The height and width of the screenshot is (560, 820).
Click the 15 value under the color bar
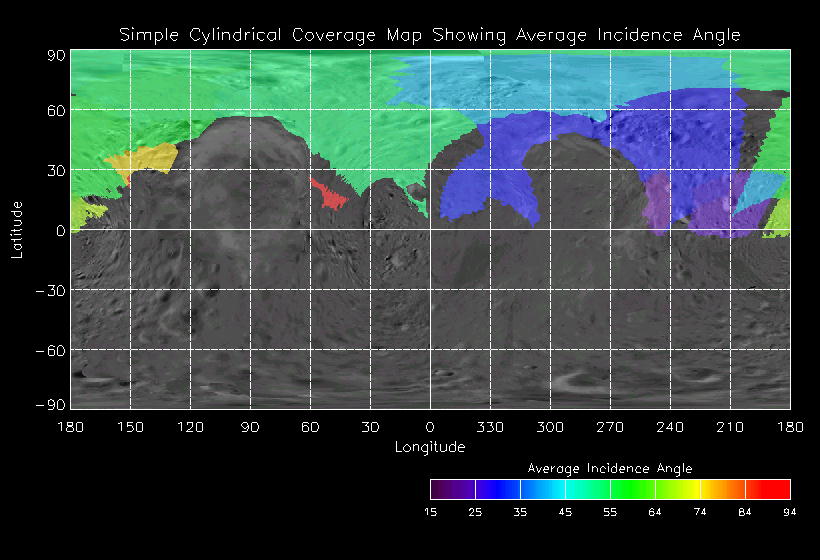click(430, 512)
